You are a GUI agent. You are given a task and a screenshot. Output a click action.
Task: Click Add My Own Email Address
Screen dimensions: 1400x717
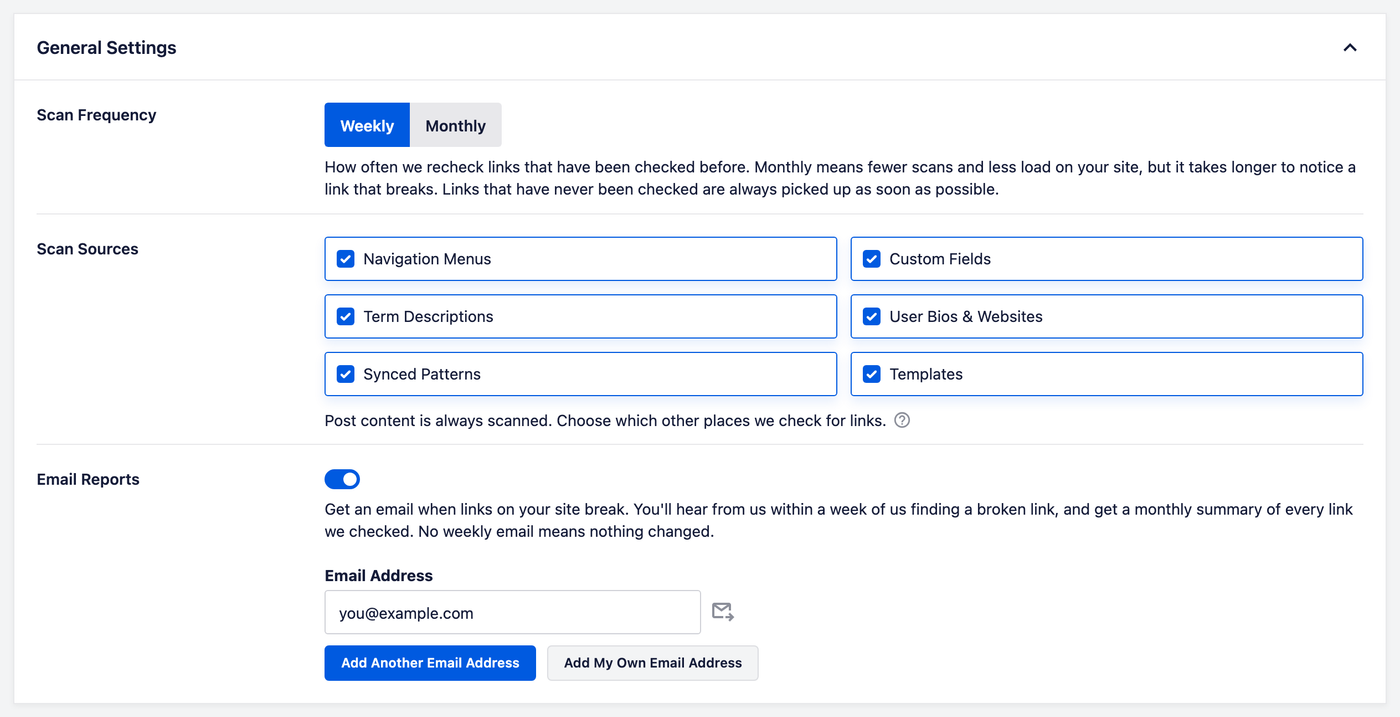pyautogui.click(x=653, y=663)
